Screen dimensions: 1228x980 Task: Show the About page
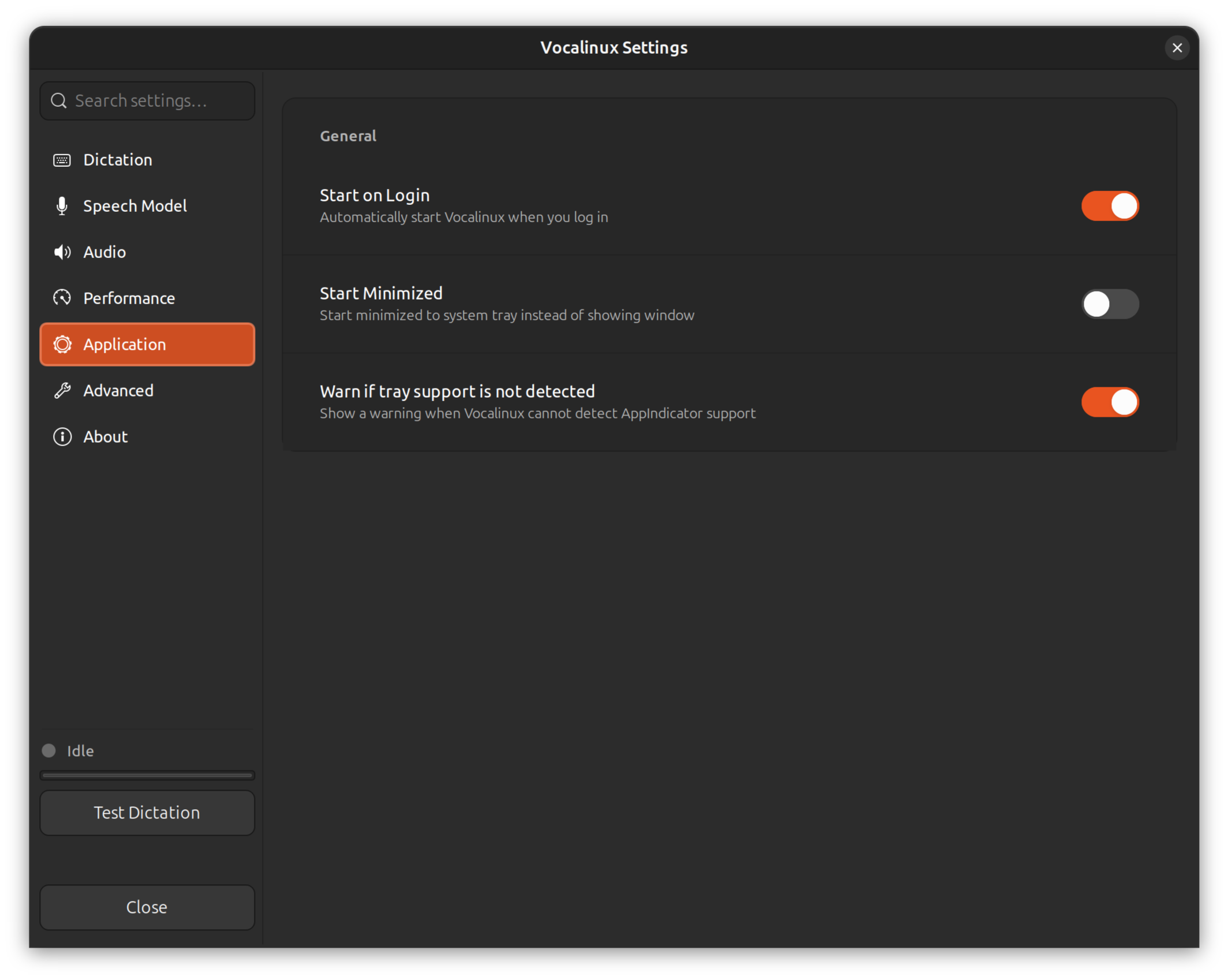point(147,437)
